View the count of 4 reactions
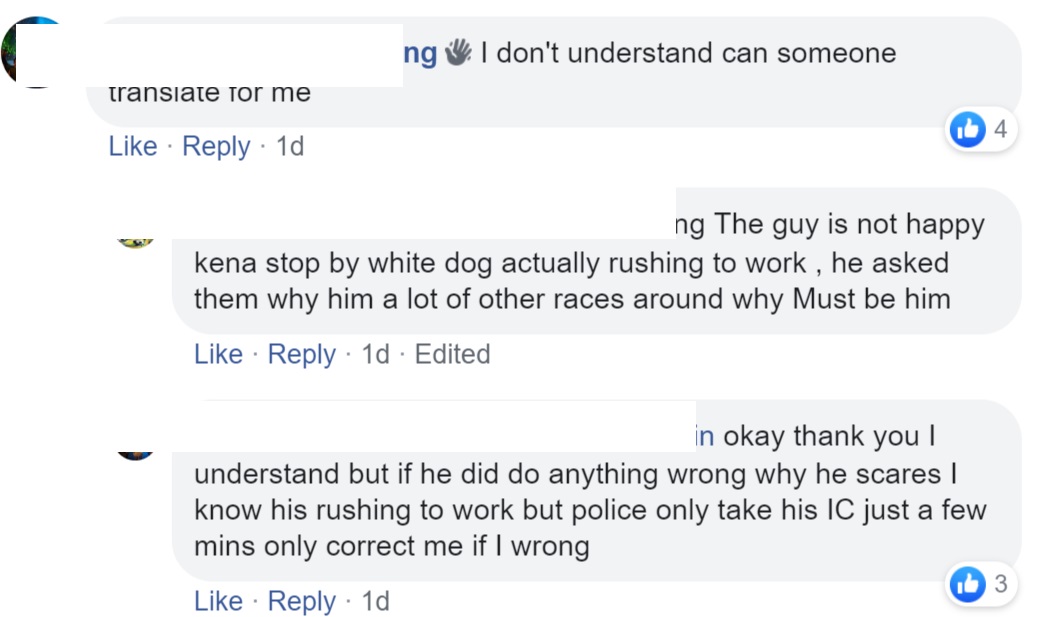Screen dimensions: 1042x617 click(x=1000, y=129)
